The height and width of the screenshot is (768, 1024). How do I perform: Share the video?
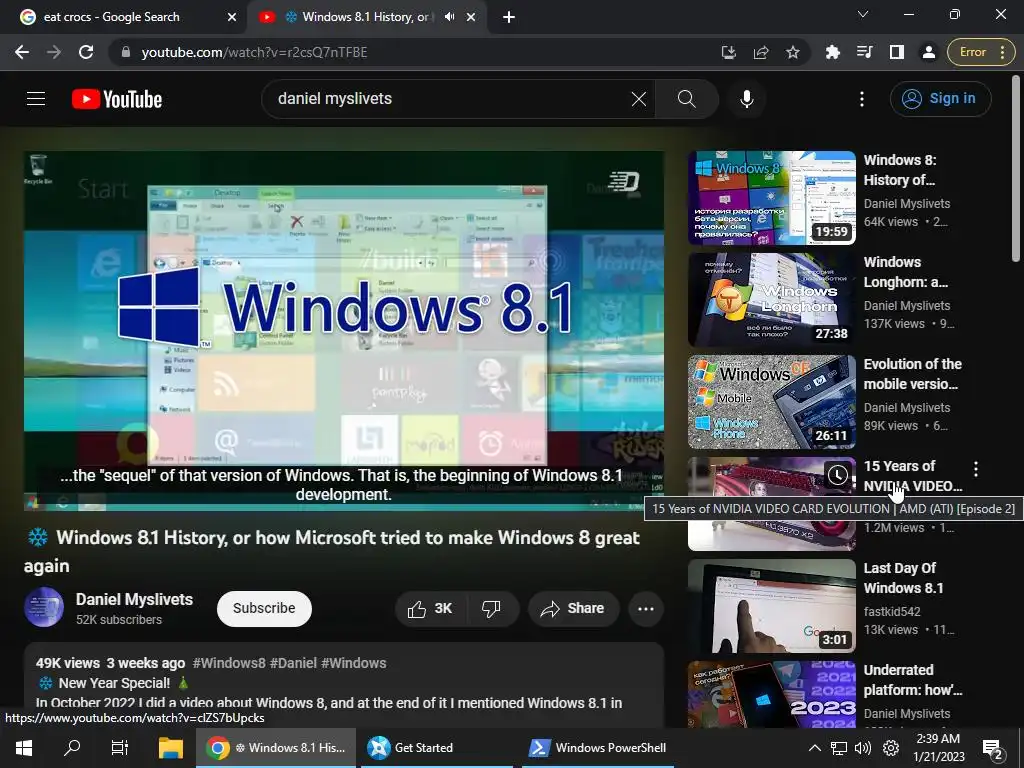(x=573, y=609)
